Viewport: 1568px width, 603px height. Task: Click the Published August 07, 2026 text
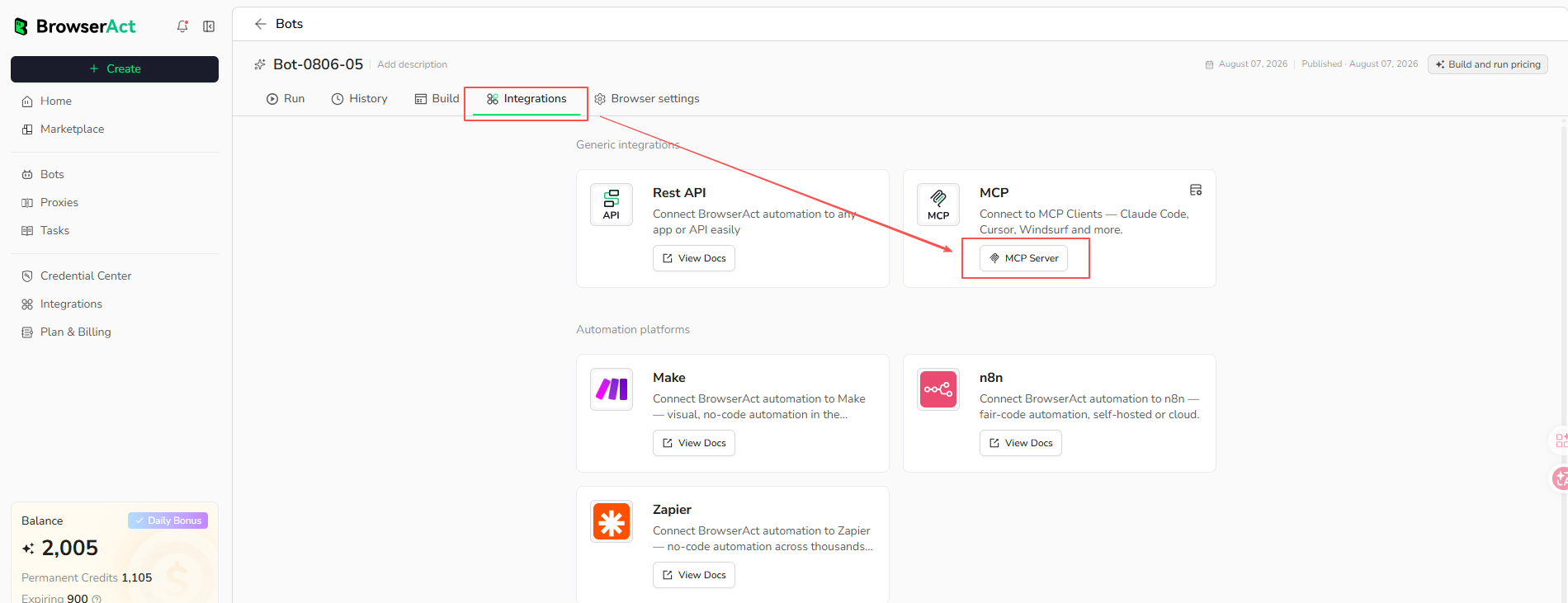coord(1360,64)
